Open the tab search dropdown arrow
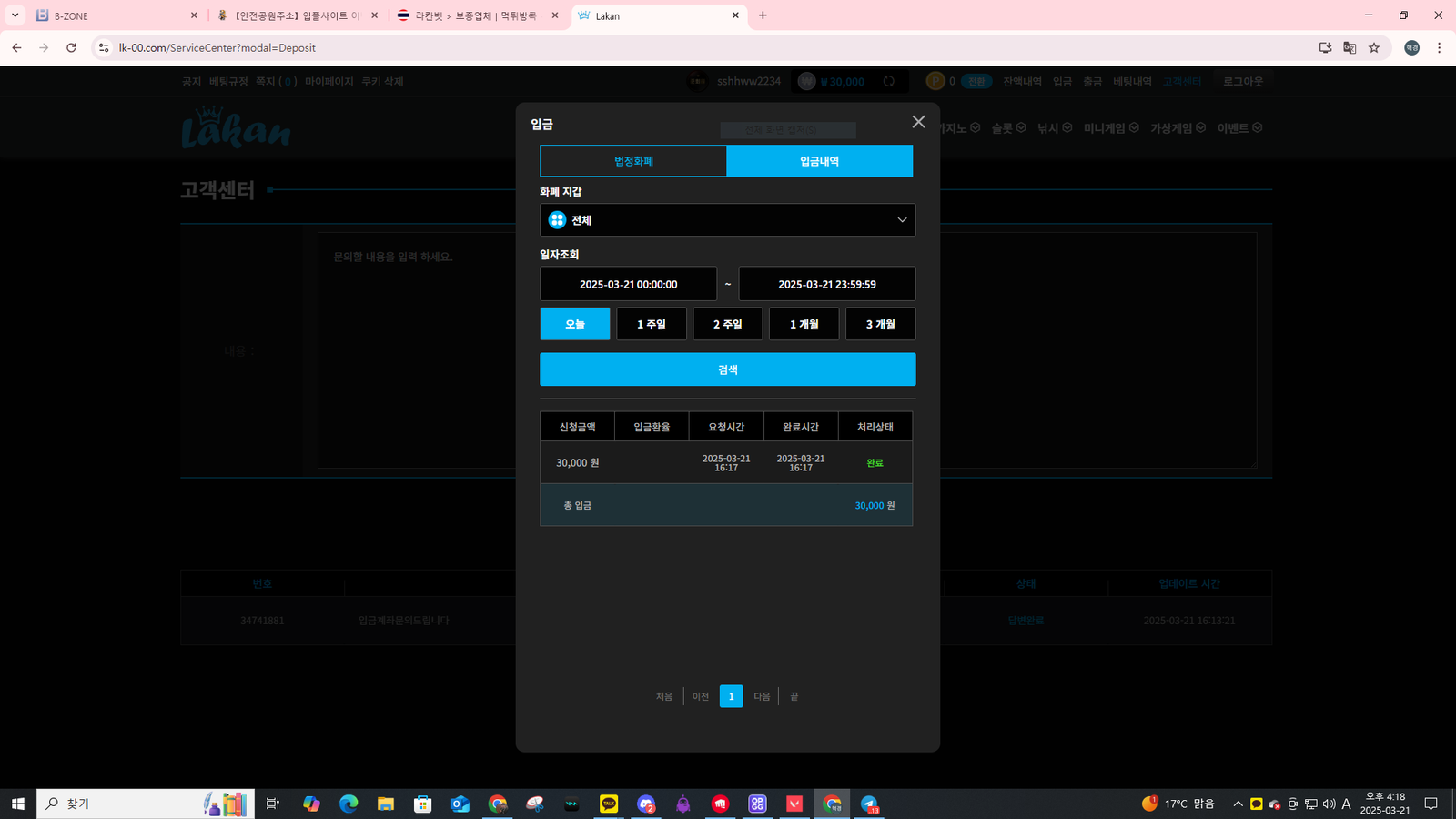Viewport: 1456px width, 819px height. point(15,15)
